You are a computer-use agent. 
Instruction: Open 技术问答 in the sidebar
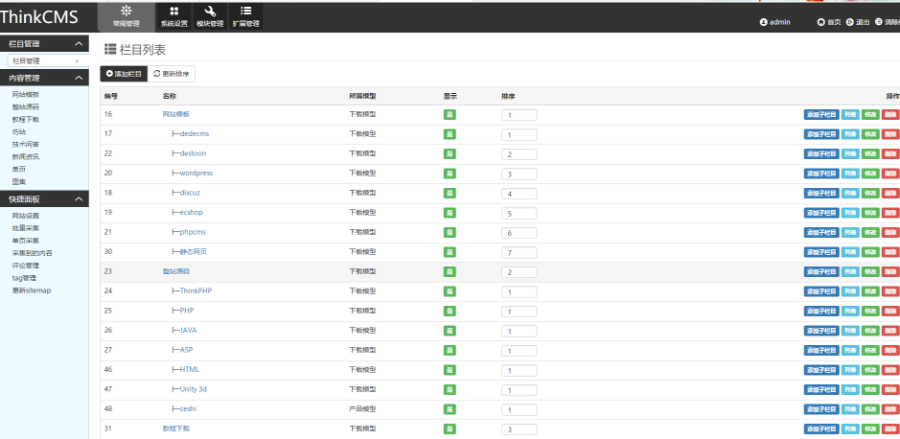26,145
